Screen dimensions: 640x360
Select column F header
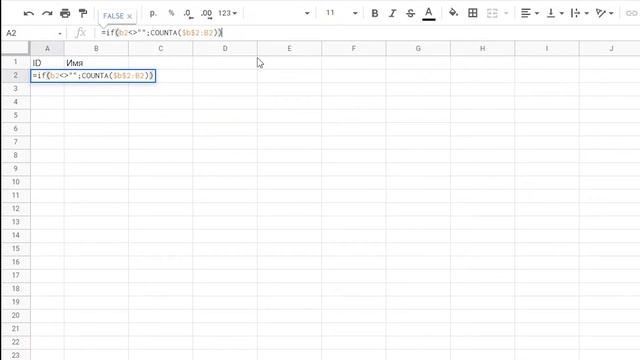[x=353, y=49]
